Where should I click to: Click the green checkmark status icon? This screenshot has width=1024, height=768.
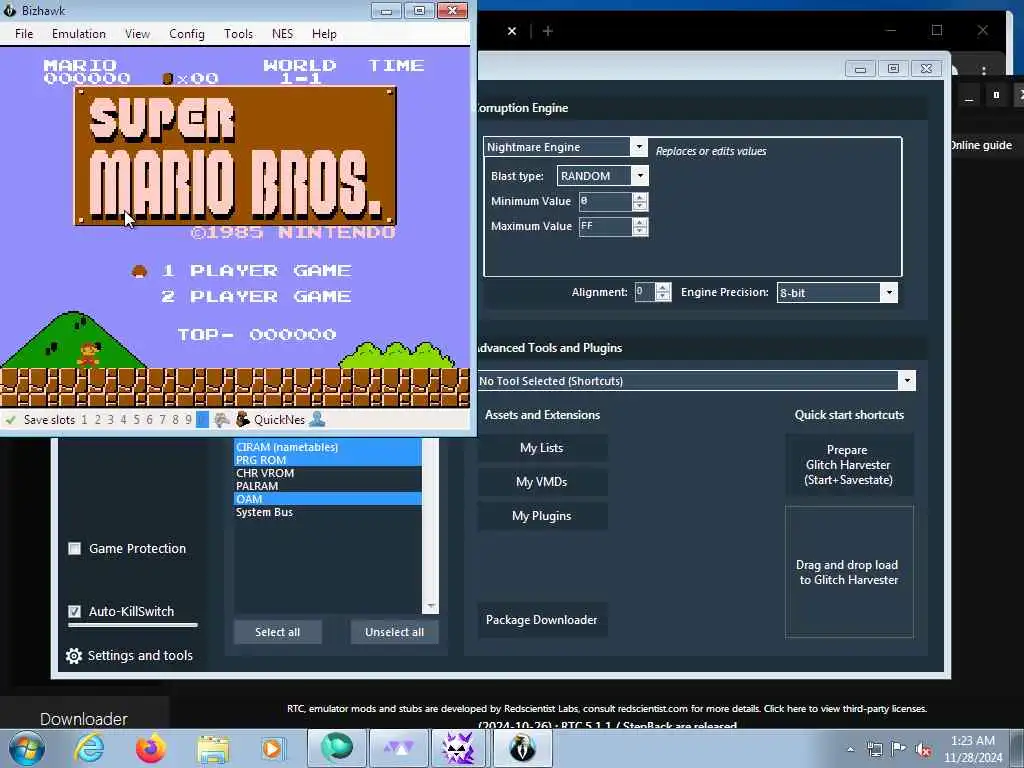(x=10, y=420)
